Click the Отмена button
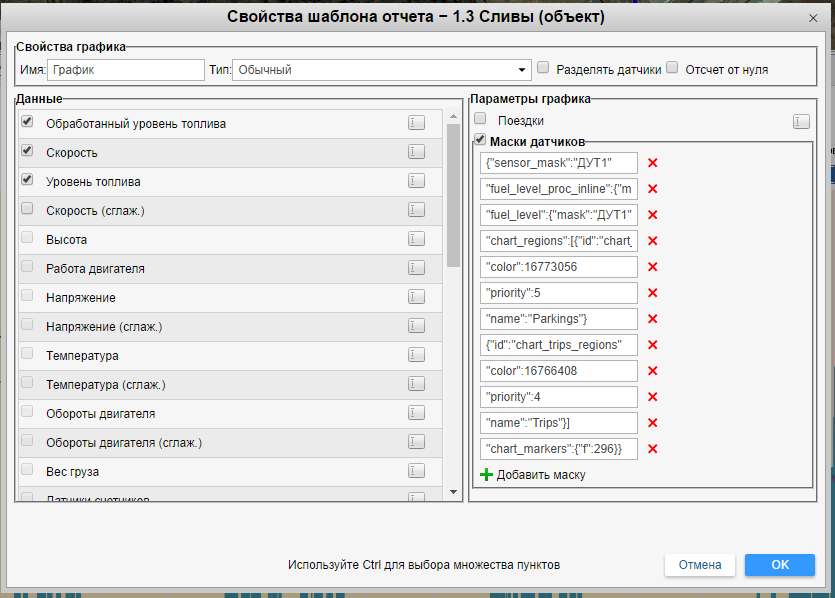This screenshot has width=835, height=598. 699,565
